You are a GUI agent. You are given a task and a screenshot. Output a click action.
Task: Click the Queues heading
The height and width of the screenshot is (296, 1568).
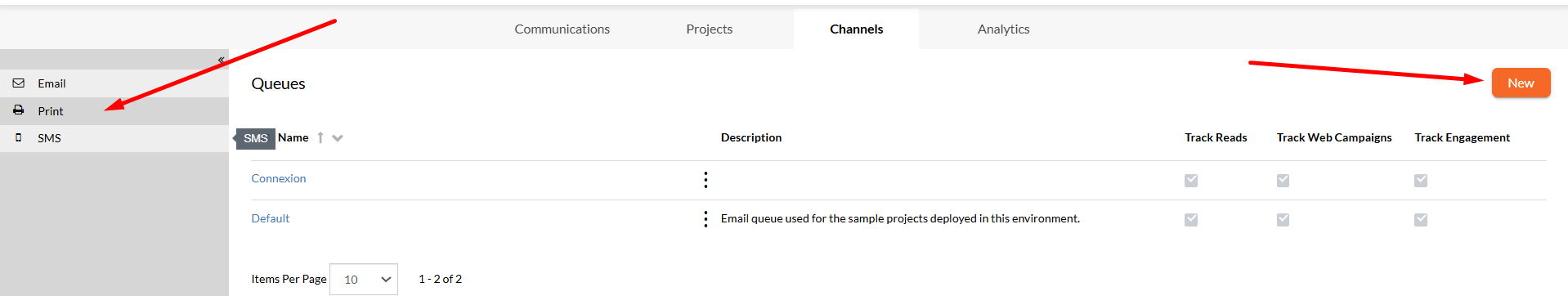point(278,83)
